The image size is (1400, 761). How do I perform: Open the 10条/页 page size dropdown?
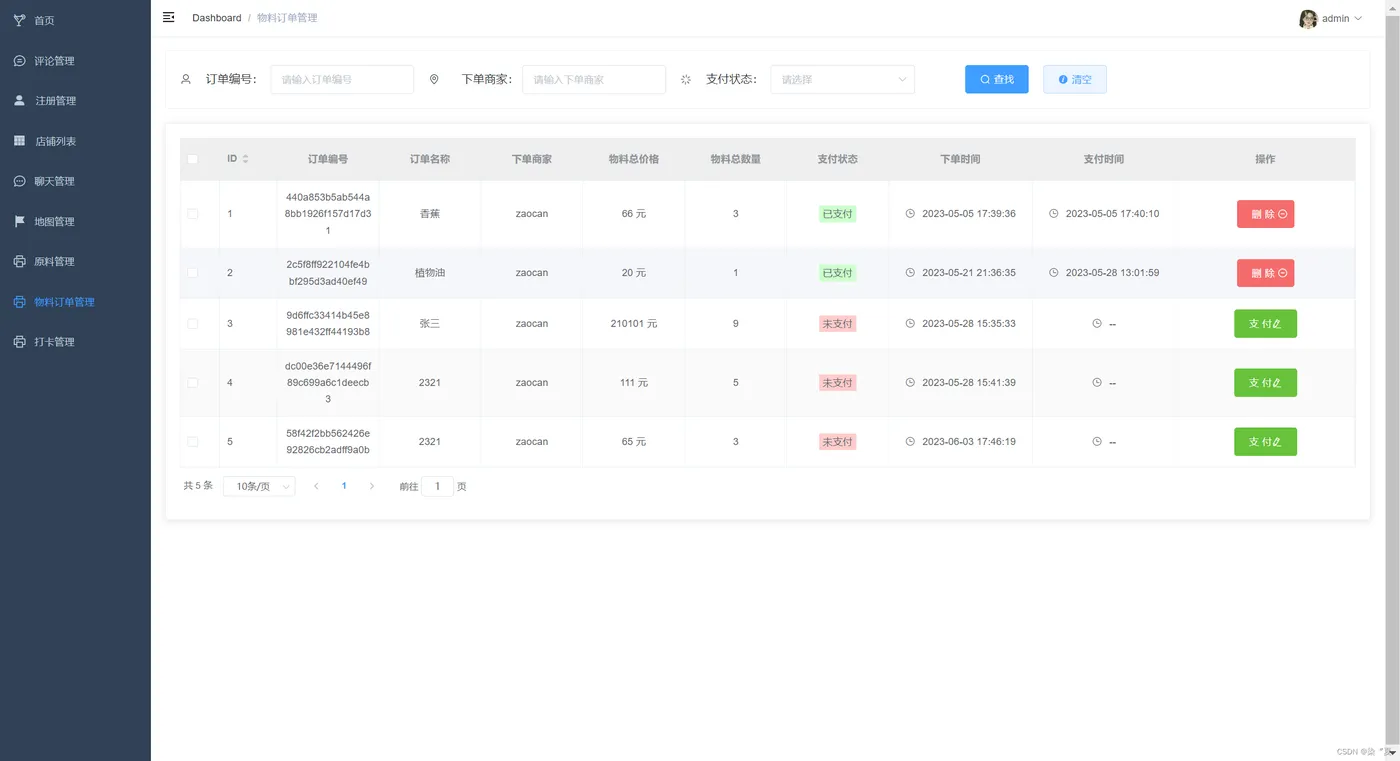[x=259, y=486]
